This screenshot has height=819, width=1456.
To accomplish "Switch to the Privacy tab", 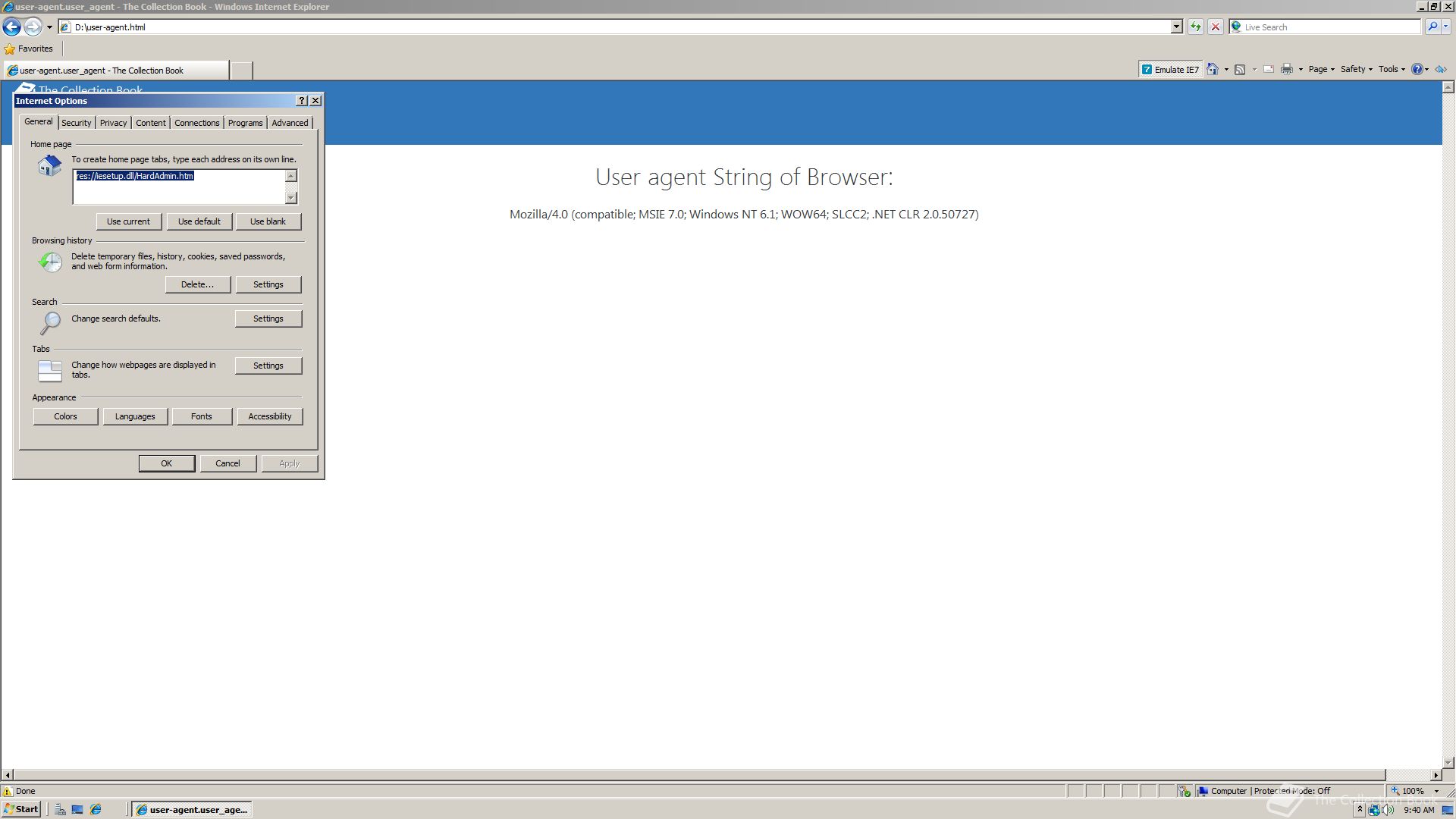I will (113, 123).
